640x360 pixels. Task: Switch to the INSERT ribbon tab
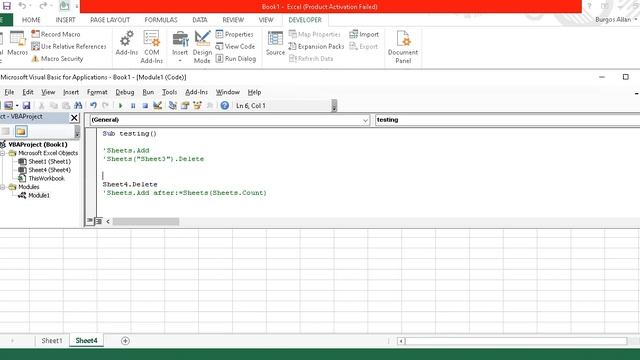coord(65,20)
